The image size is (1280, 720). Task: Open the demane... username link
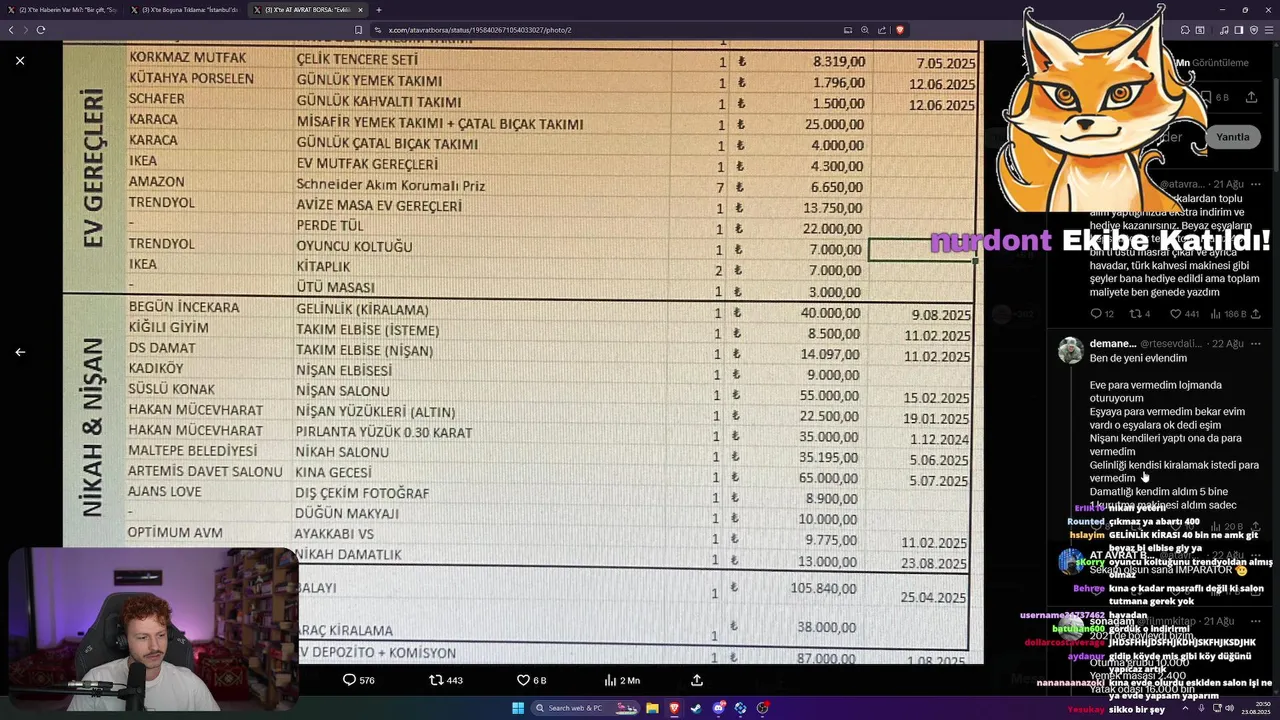coord(1113,344)
